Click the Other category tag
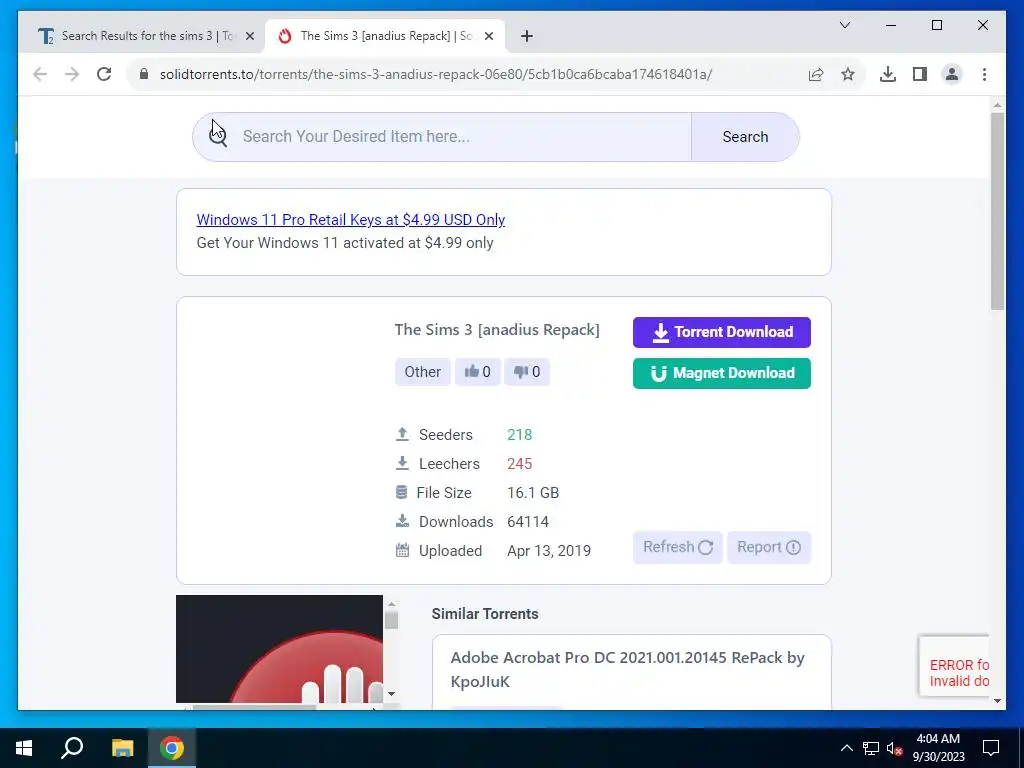1024x768 pixels. (423, 372)
